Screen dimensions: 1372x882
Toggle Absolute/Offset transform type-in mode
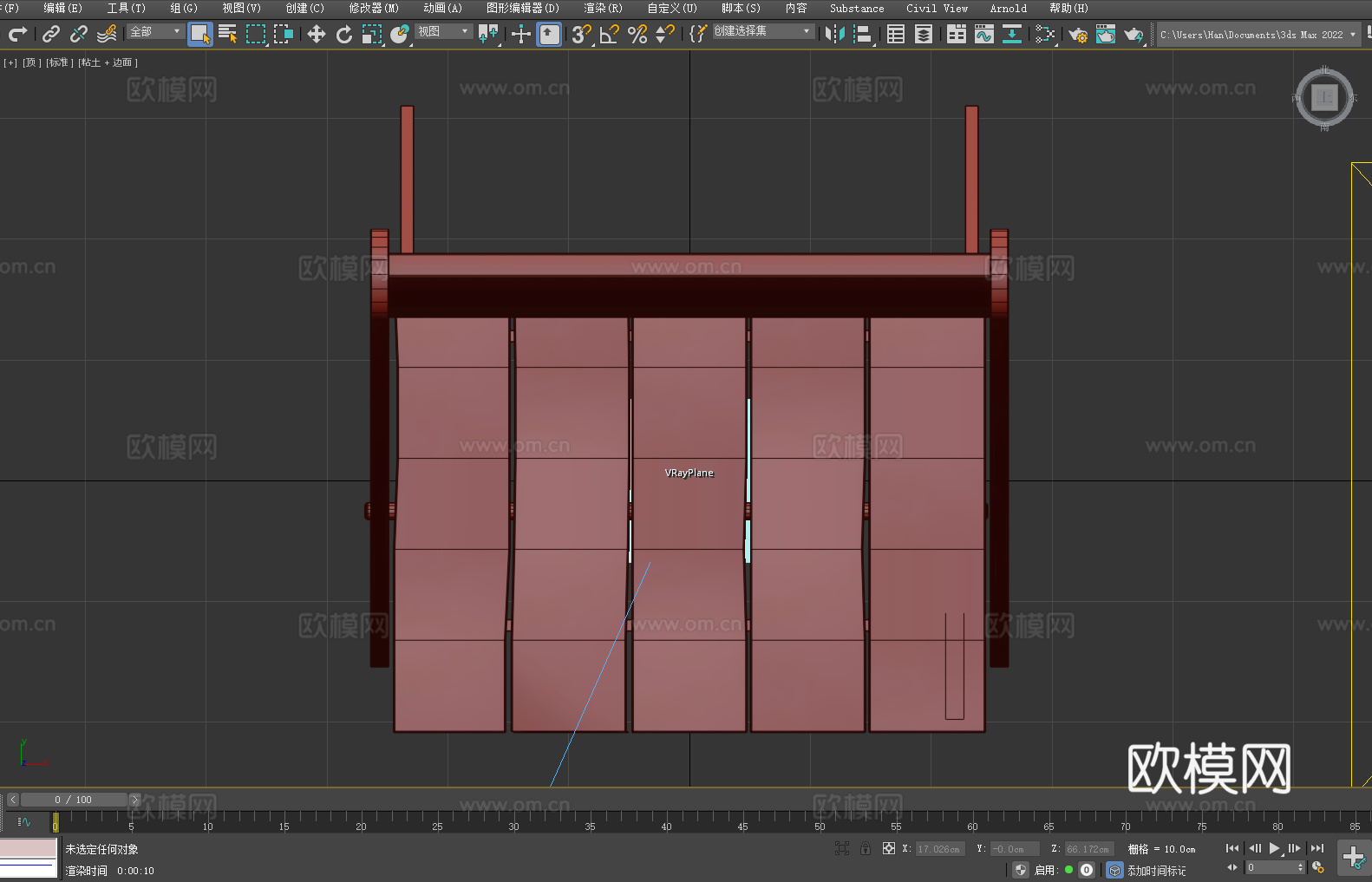tap(889, 848)
